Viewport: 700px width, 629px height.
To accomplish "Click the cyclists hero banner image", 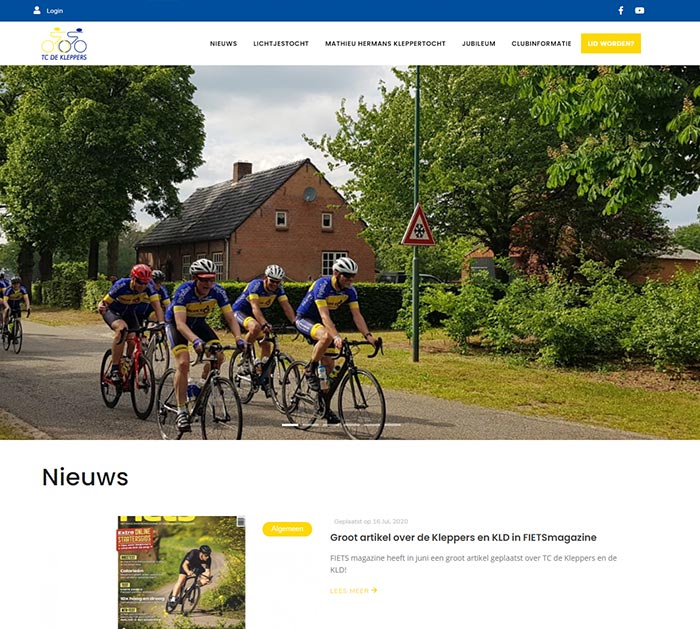I will point(350,252).
